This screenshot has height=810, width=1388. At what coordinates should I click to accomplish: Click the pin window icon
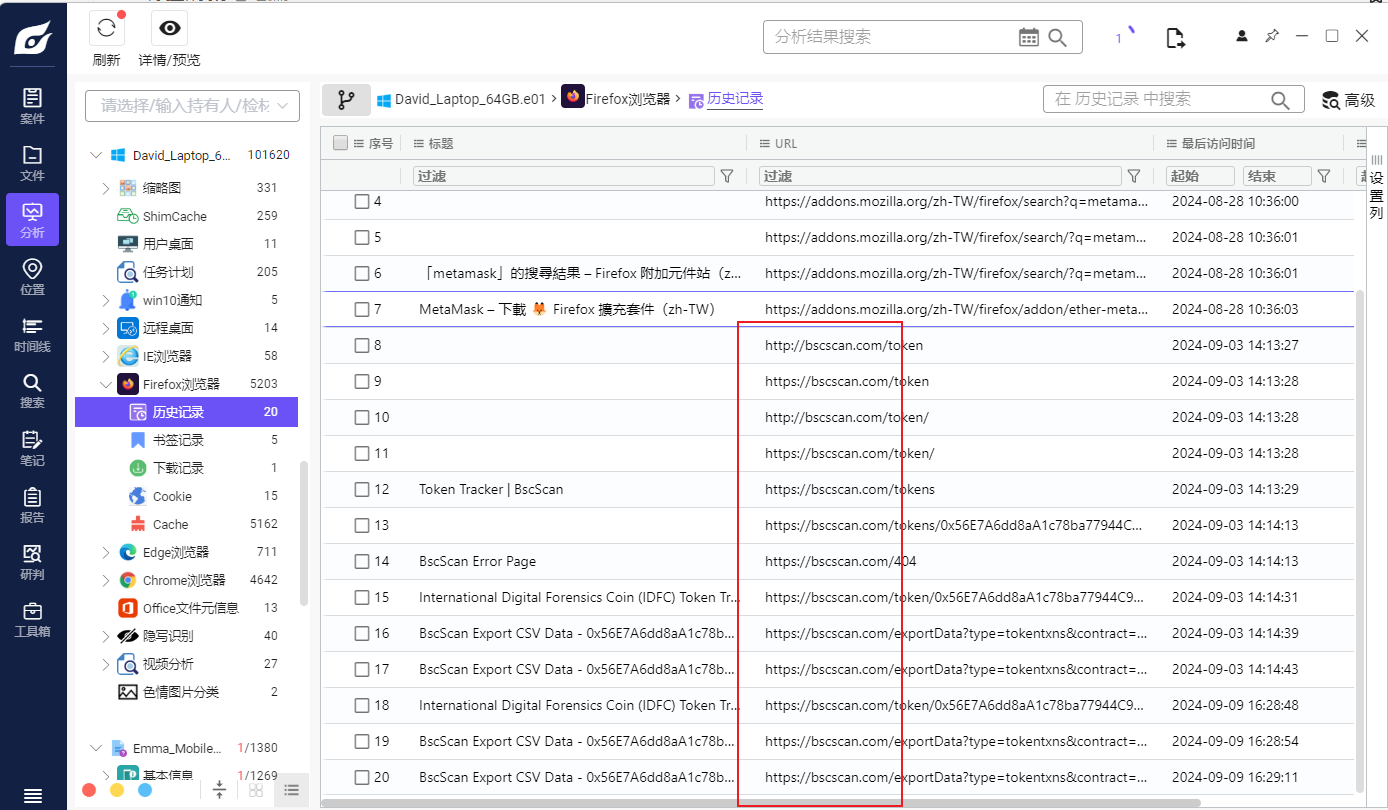coord(1272,36)
